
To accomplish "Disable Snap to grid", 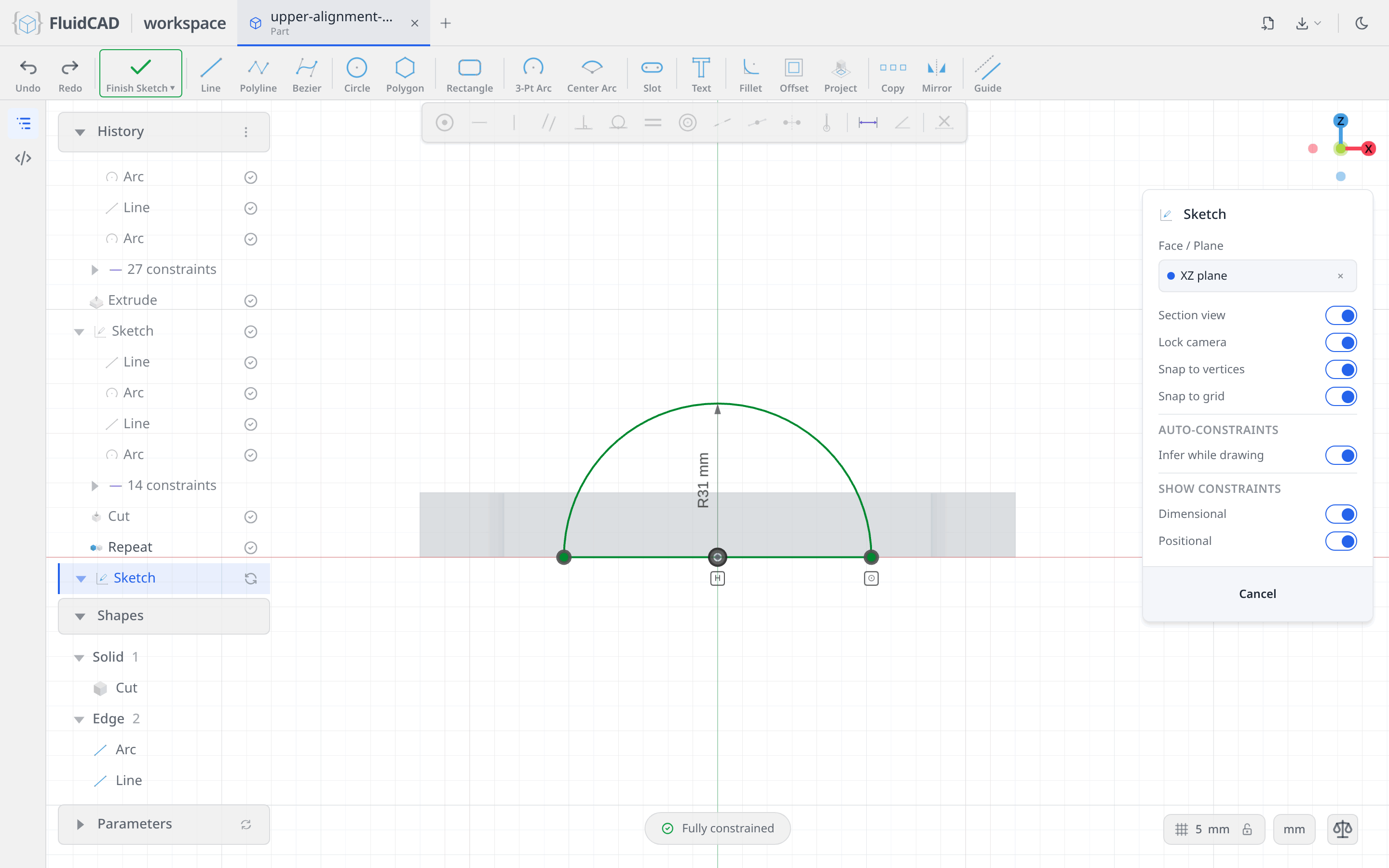I will (1341, 396).
